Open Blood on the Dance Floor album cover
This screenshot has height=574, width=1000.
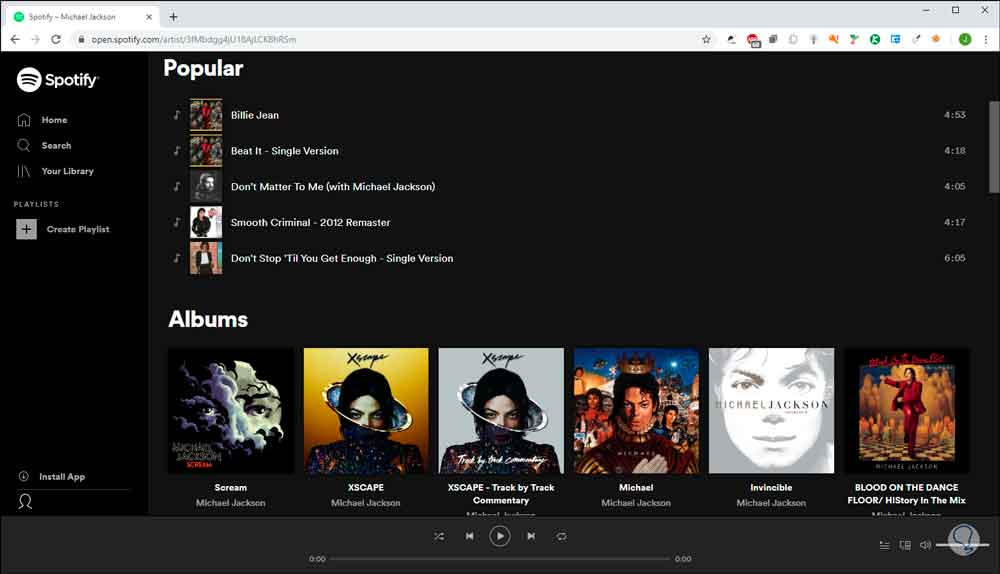click(907, 411)
